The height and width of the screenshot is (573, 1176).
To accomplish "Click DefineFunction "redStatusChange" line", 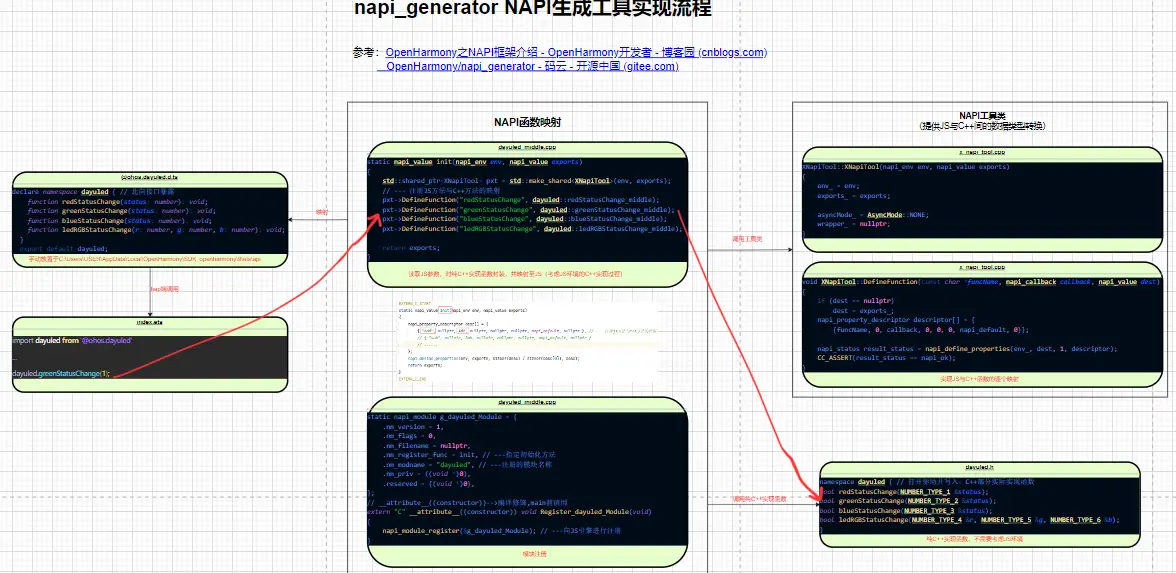I will point(520,200).
